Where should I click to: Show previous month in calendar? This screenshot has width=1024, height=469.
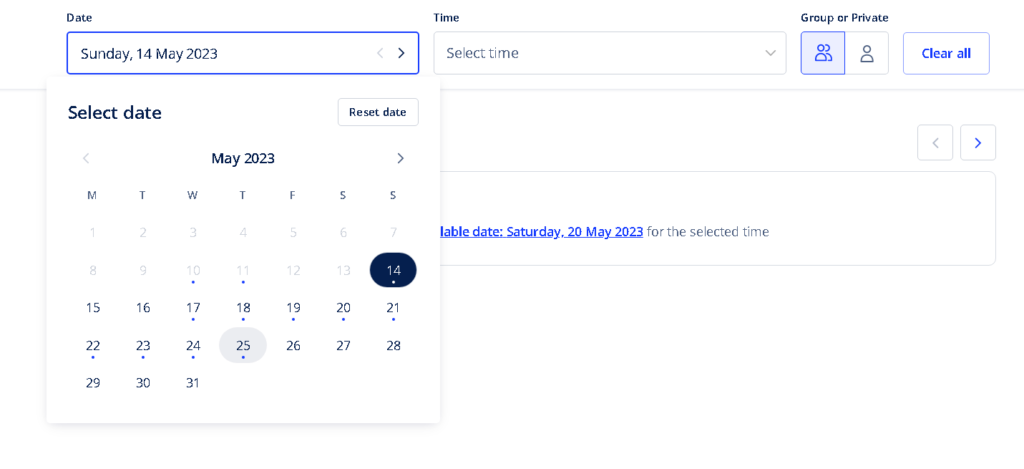click(86, 158)
